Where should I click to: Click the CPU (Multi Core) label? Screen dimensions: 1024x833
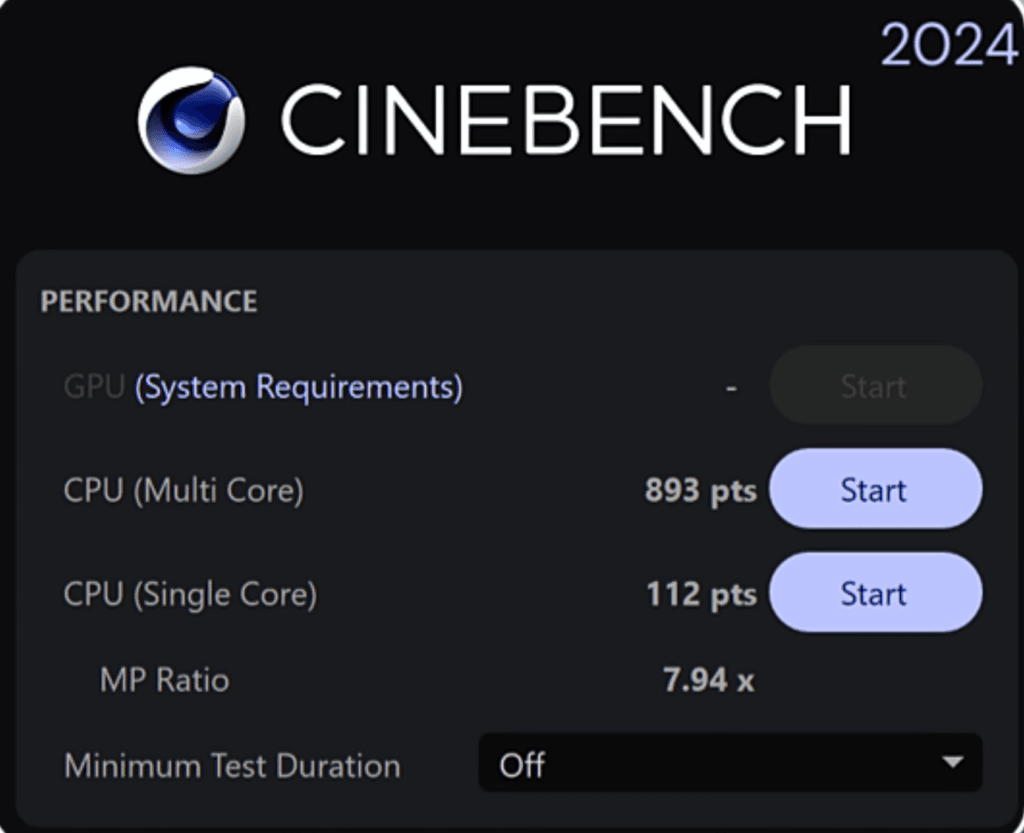click(x=183, y=491)
